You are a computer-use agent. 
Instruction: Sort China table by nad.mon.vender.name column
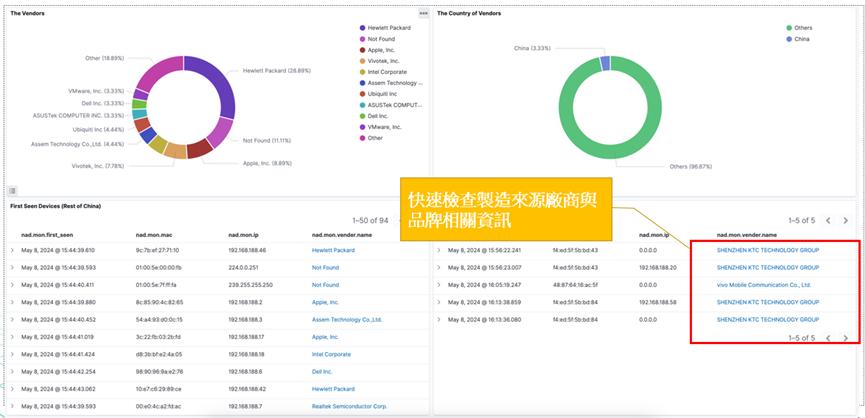746,235
